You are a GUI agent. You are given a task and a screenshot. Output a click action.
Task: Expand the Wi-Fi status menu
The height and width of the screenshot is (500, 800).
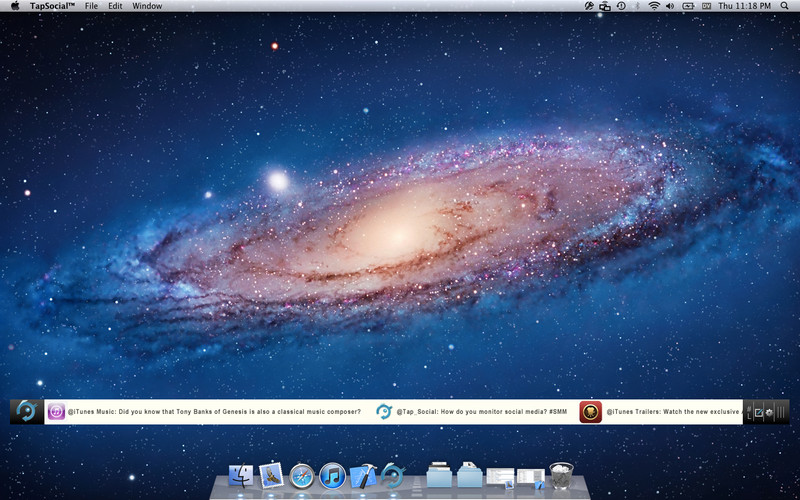click(x=654, y=6)
